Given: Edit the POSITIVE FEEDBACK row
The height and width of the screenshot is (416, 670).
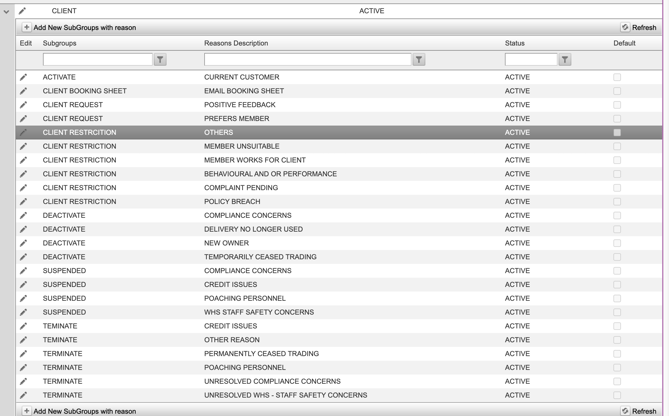Looking at the screenshot, I should click(x=24, y=105).
